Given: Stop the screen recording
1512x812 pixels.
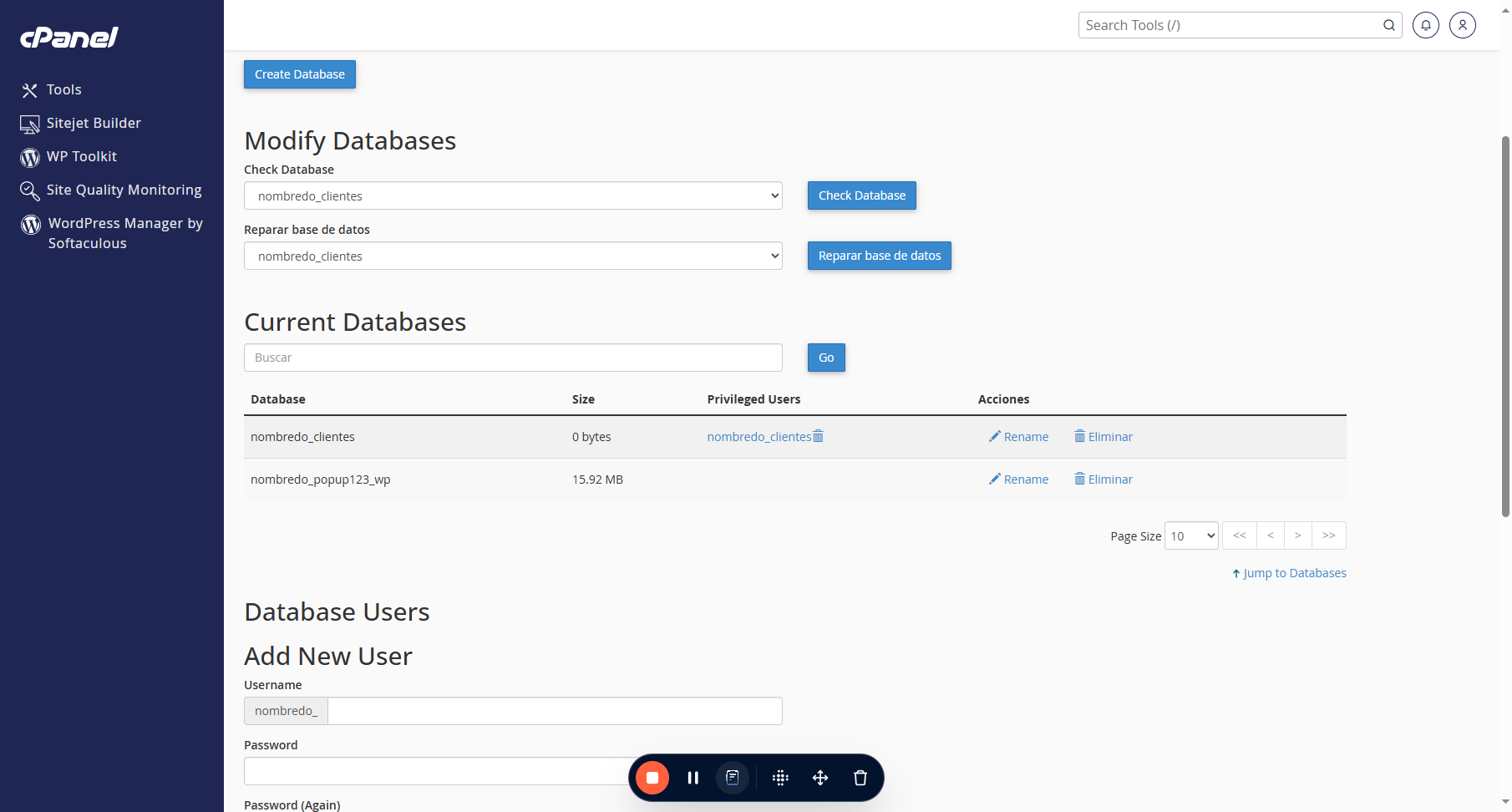Looking at the screenshot, I should pyautogui.click(x=652, y=778).
